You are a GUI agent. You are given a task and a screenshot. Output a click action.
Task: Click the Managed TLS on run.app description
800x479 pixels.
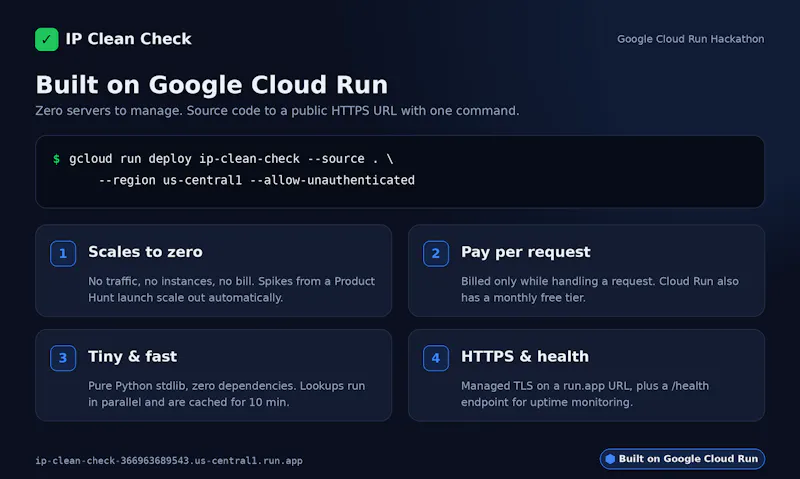point(585,394)
